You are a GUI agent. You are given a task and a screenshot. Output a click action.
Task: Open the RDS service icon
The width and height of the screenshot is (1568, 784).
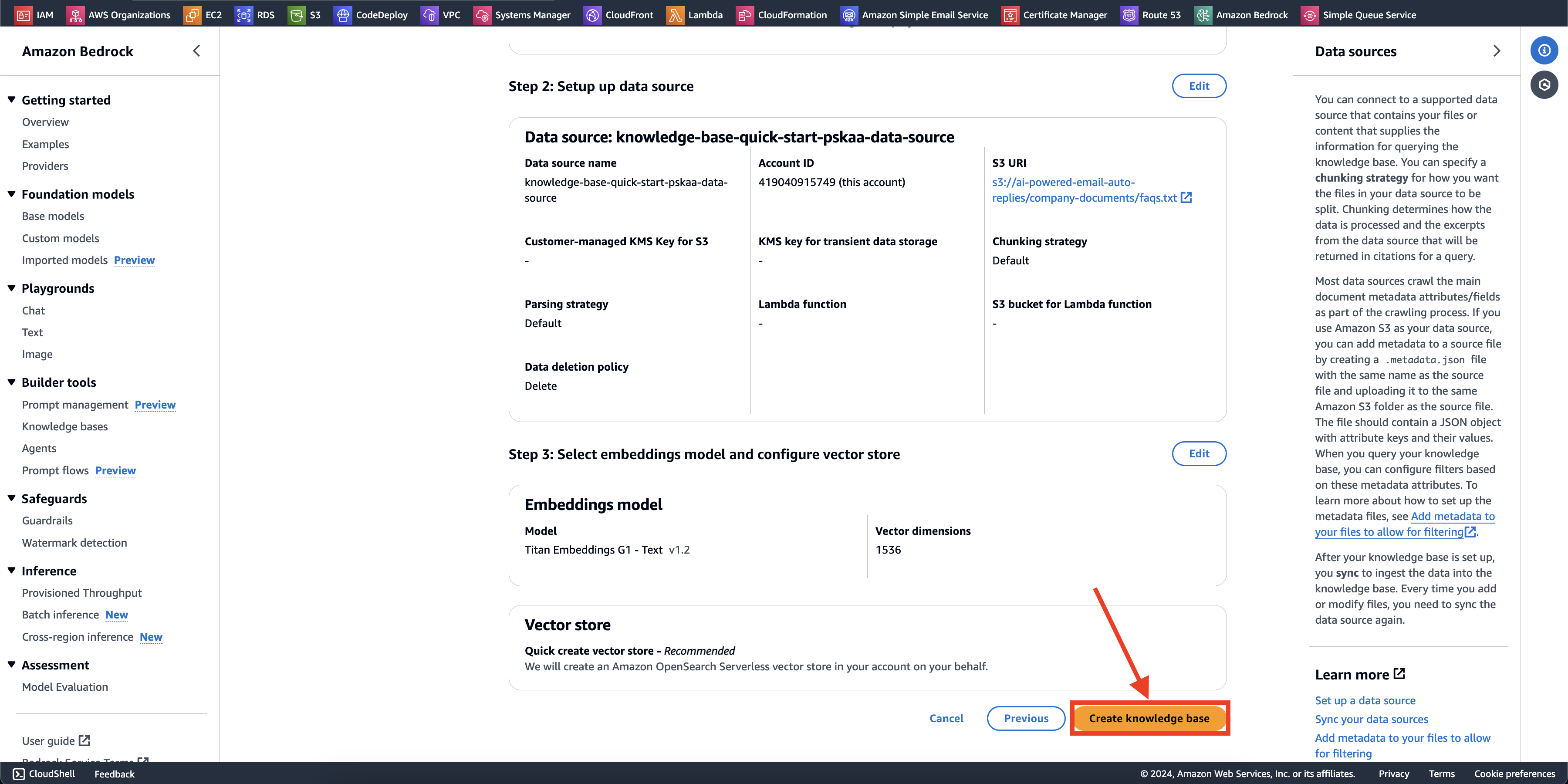point(243,15)
